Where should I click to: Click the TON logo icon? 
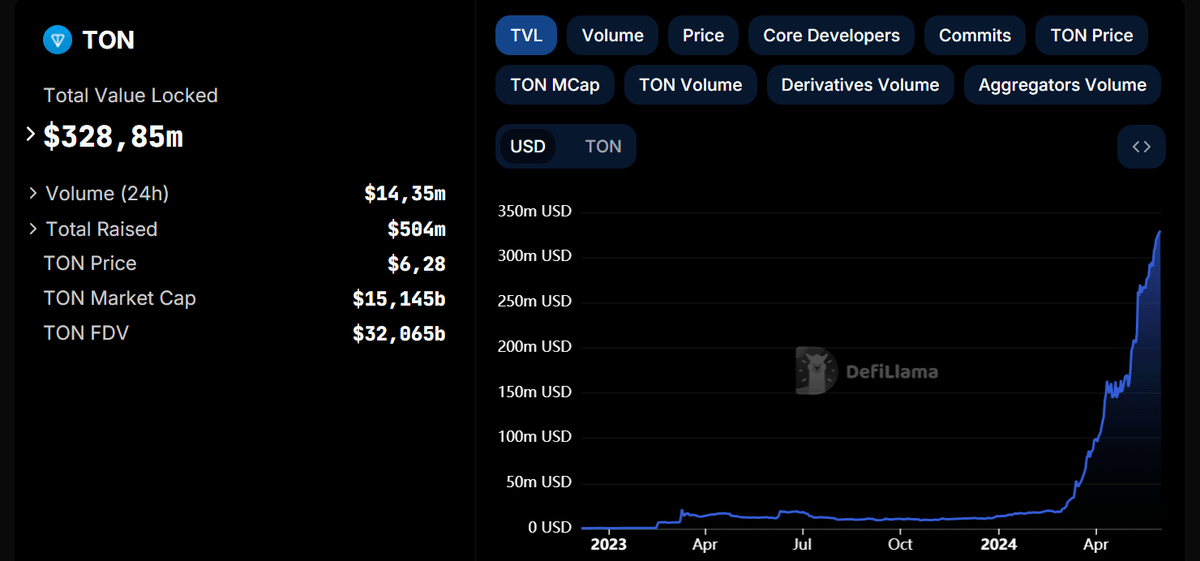point(59,40)
